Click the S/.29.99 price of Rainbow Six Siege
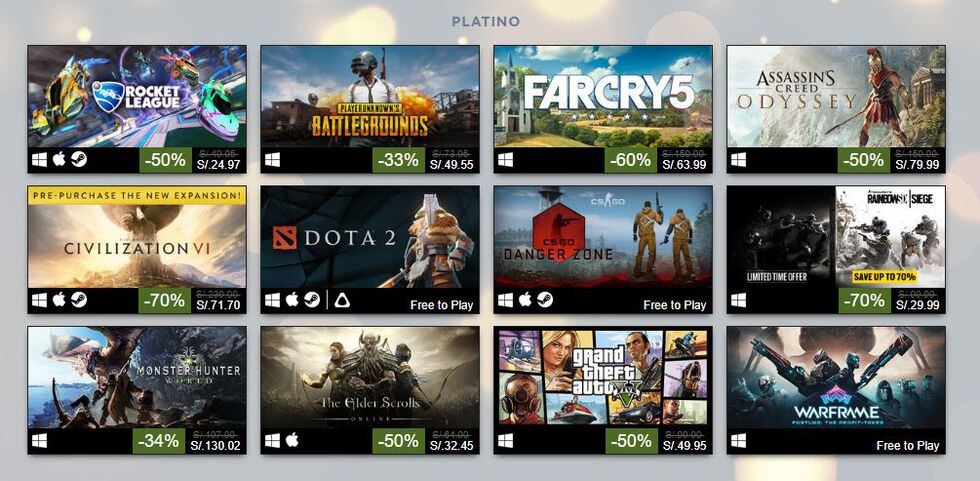This screenshot has width=980, height=481. [917, 305]
